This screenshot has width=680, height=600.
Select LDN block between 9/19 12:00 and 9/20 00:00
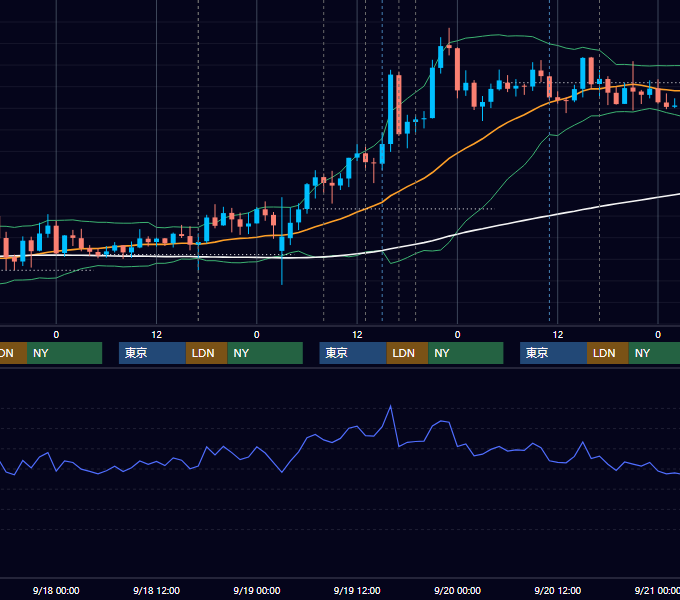(407, 353)
